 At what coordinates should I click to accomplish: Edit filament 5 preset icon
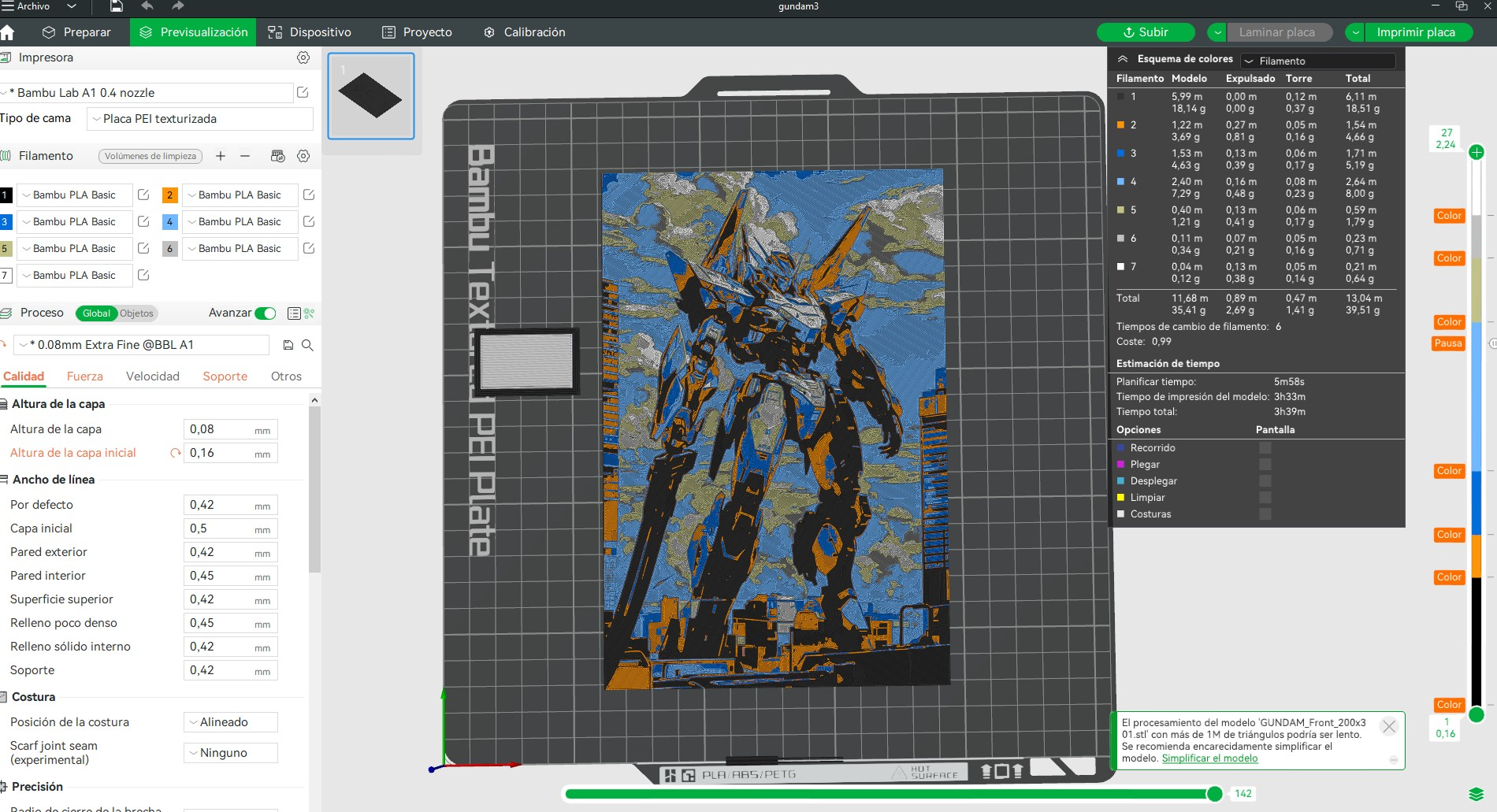(x=143, y=248)
